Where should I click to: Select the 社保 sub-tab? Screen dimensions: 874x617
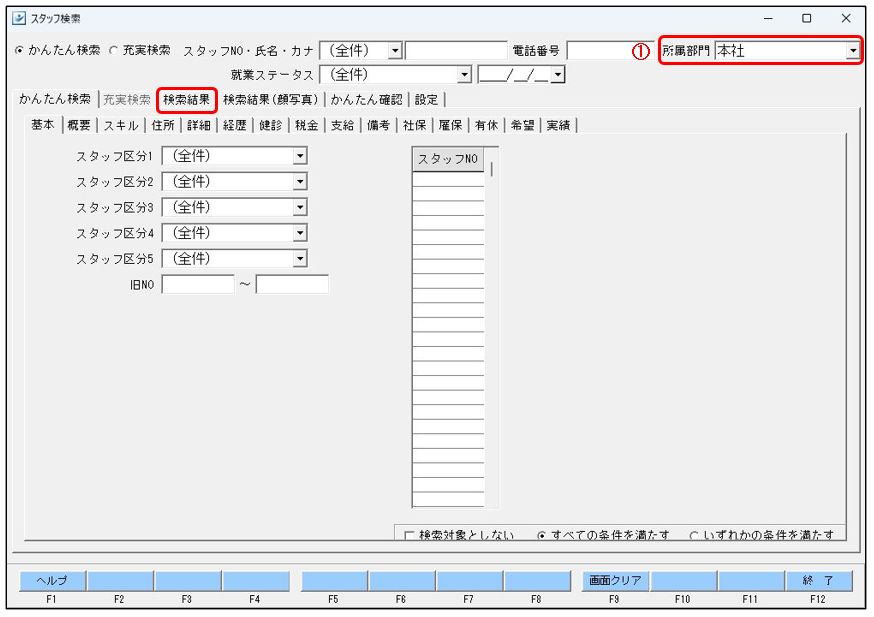[x=415, y=125]
